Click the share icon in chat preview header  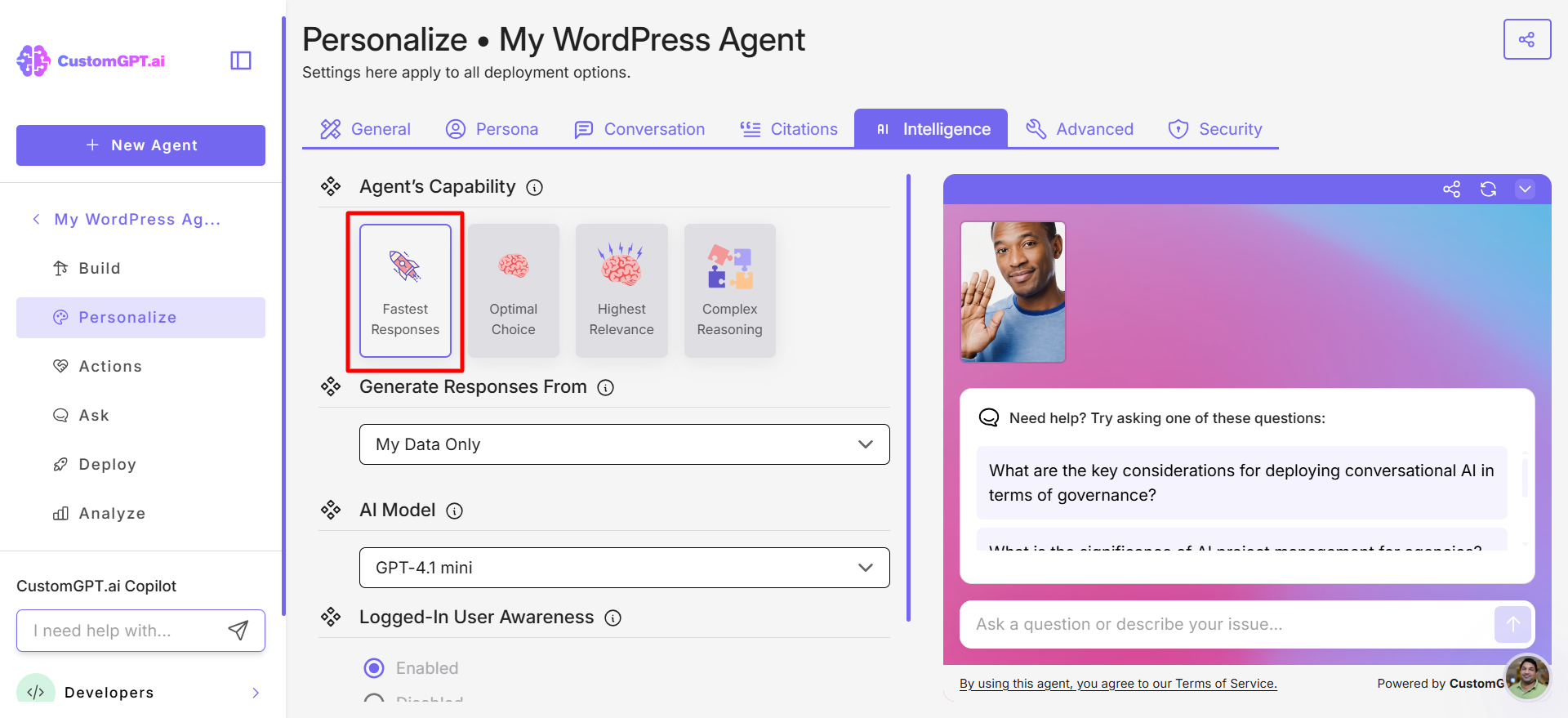coord(1451,190)
